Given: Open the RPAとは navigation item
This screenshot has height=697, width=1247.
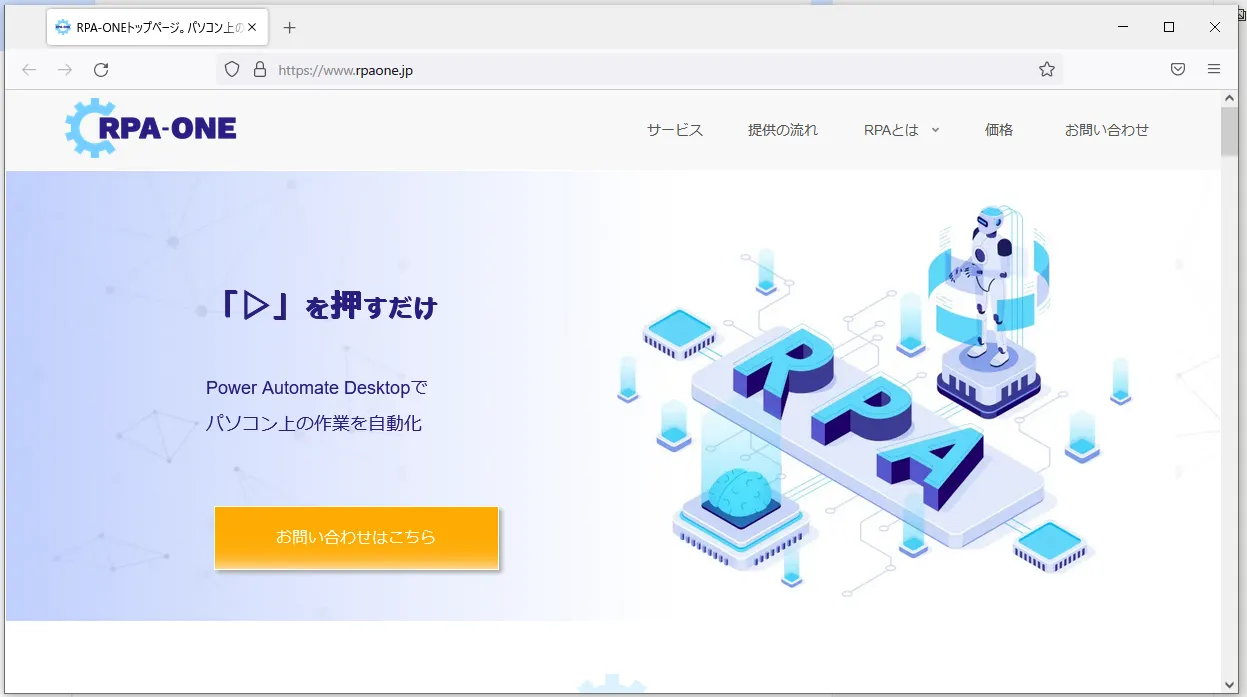Looking at the screenshot, I should 891,130.
